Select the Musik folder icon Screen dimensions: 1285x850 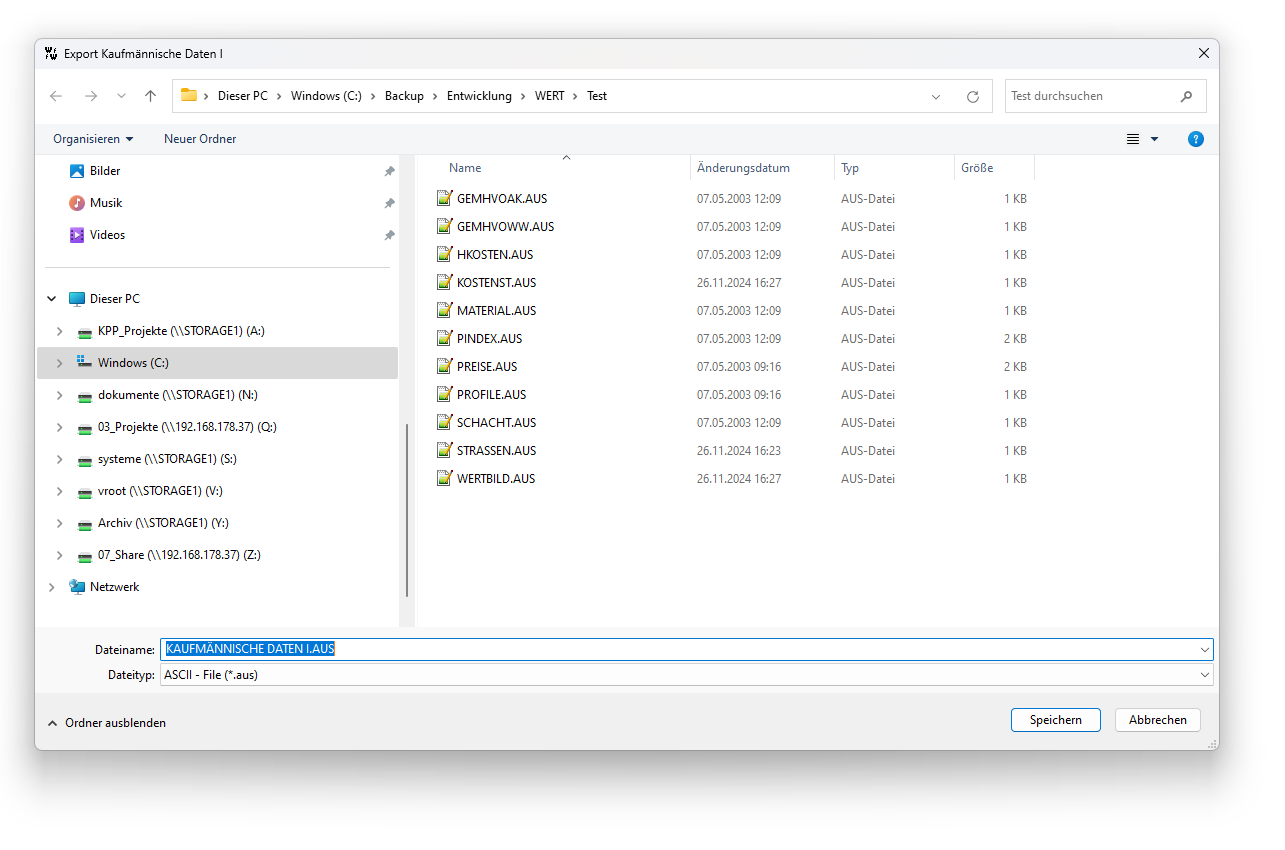[x=77, y=203]
